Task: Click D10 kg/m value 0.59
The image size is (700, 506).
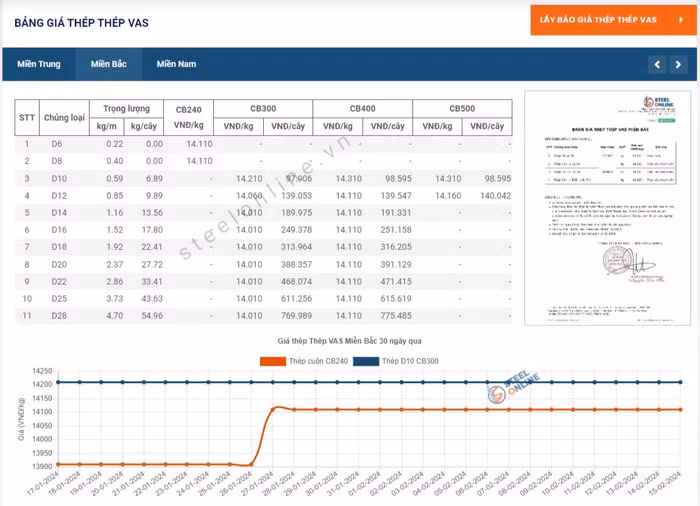Action: coord(115,179)
